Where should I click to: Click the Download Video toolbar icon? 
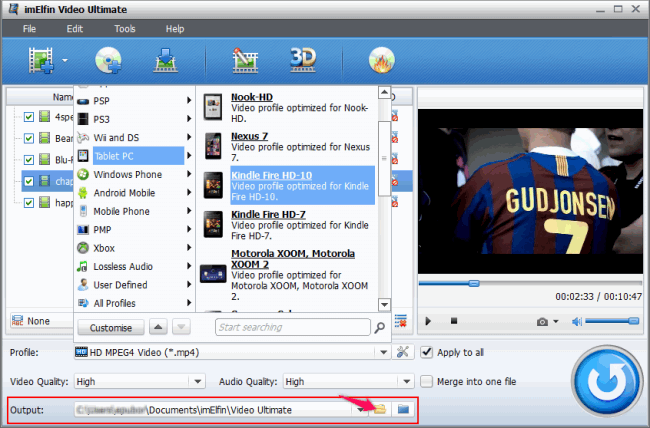pyautogui.click(x=165, y=61)
